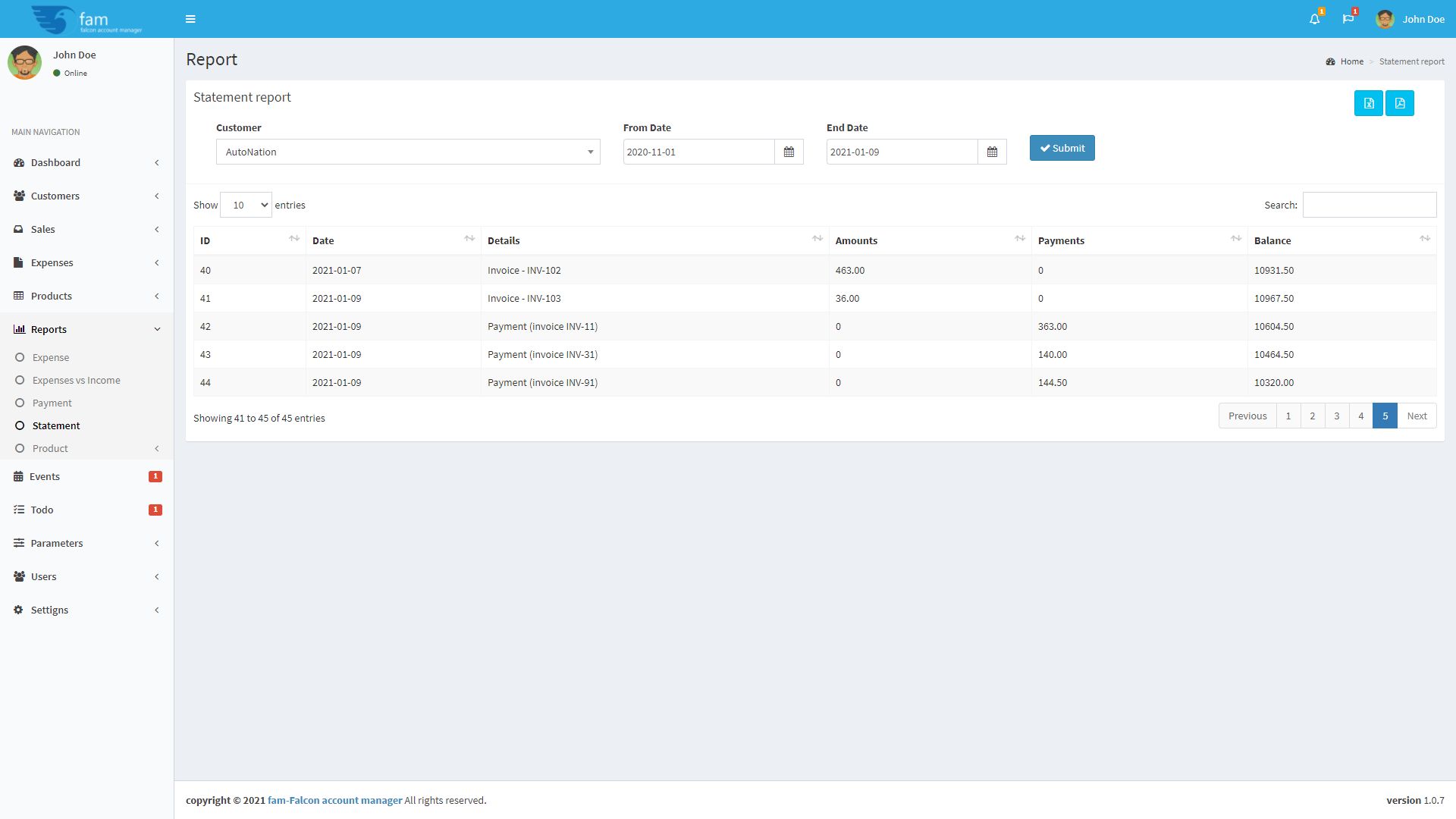Select the Expense report option
This screenshot has height=819, width=1456.
tap(51, 357)
